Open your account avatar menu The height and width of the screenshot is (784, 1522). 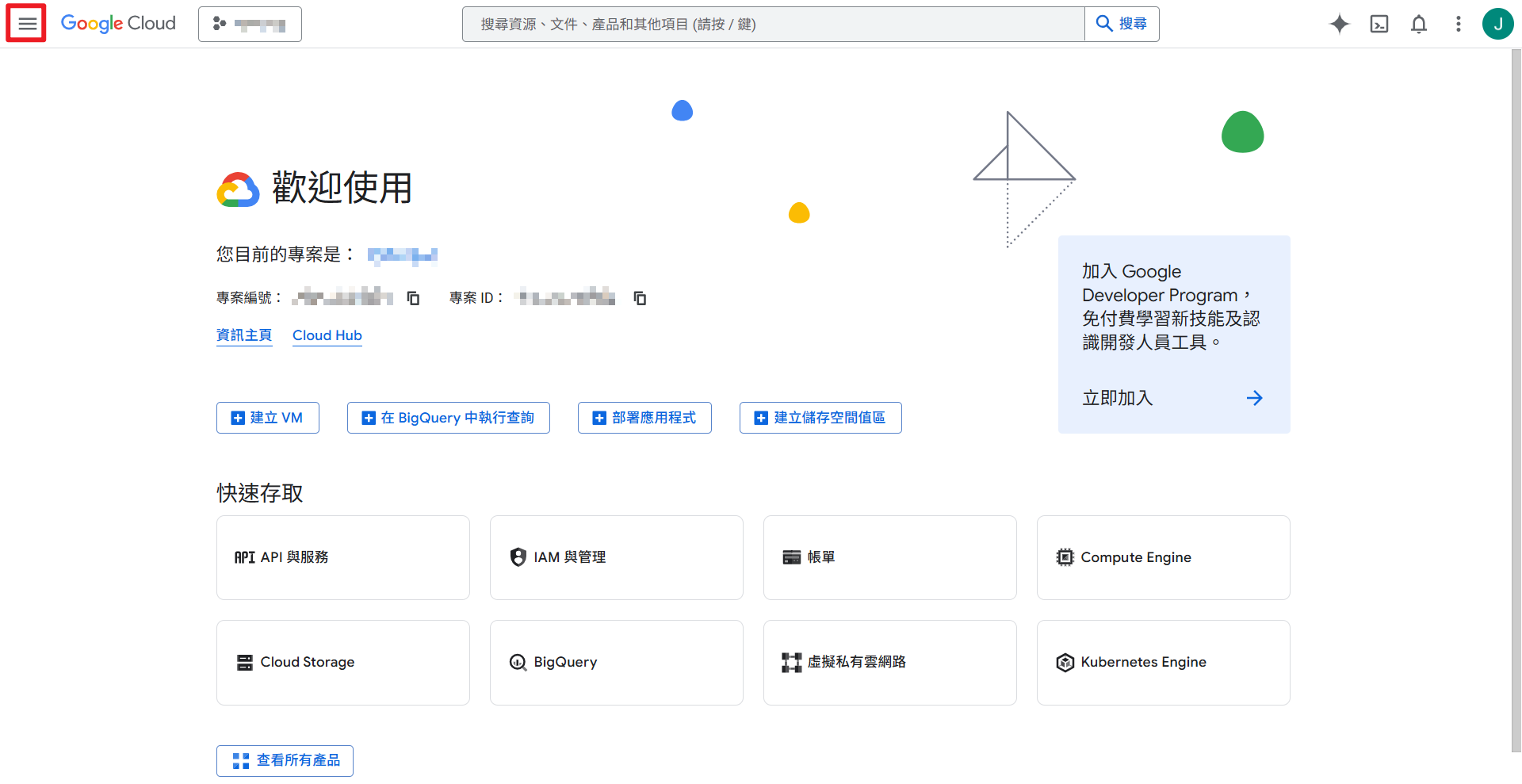click(1497, 24)
